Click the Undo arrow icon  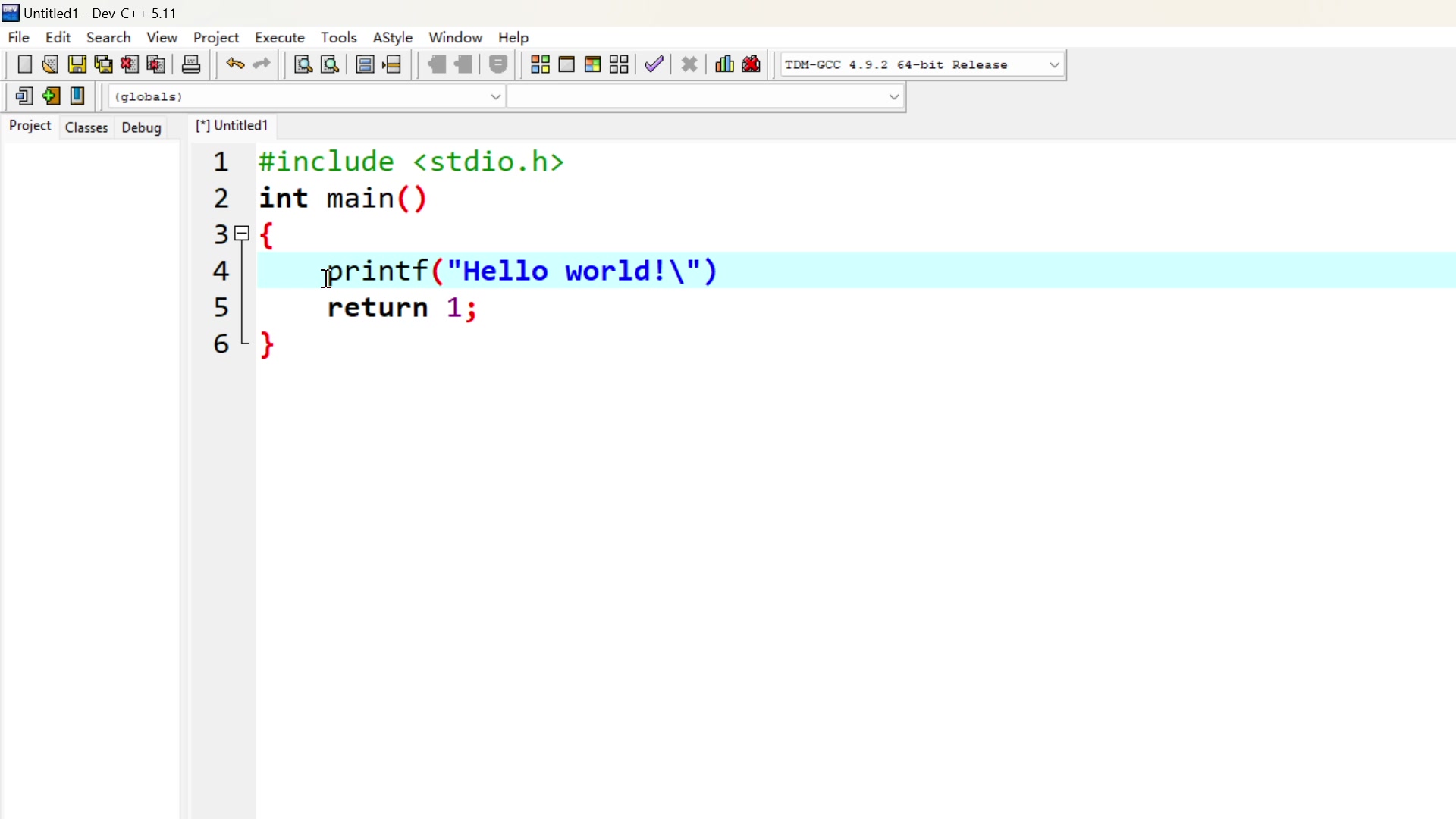(x=235, y=64)
